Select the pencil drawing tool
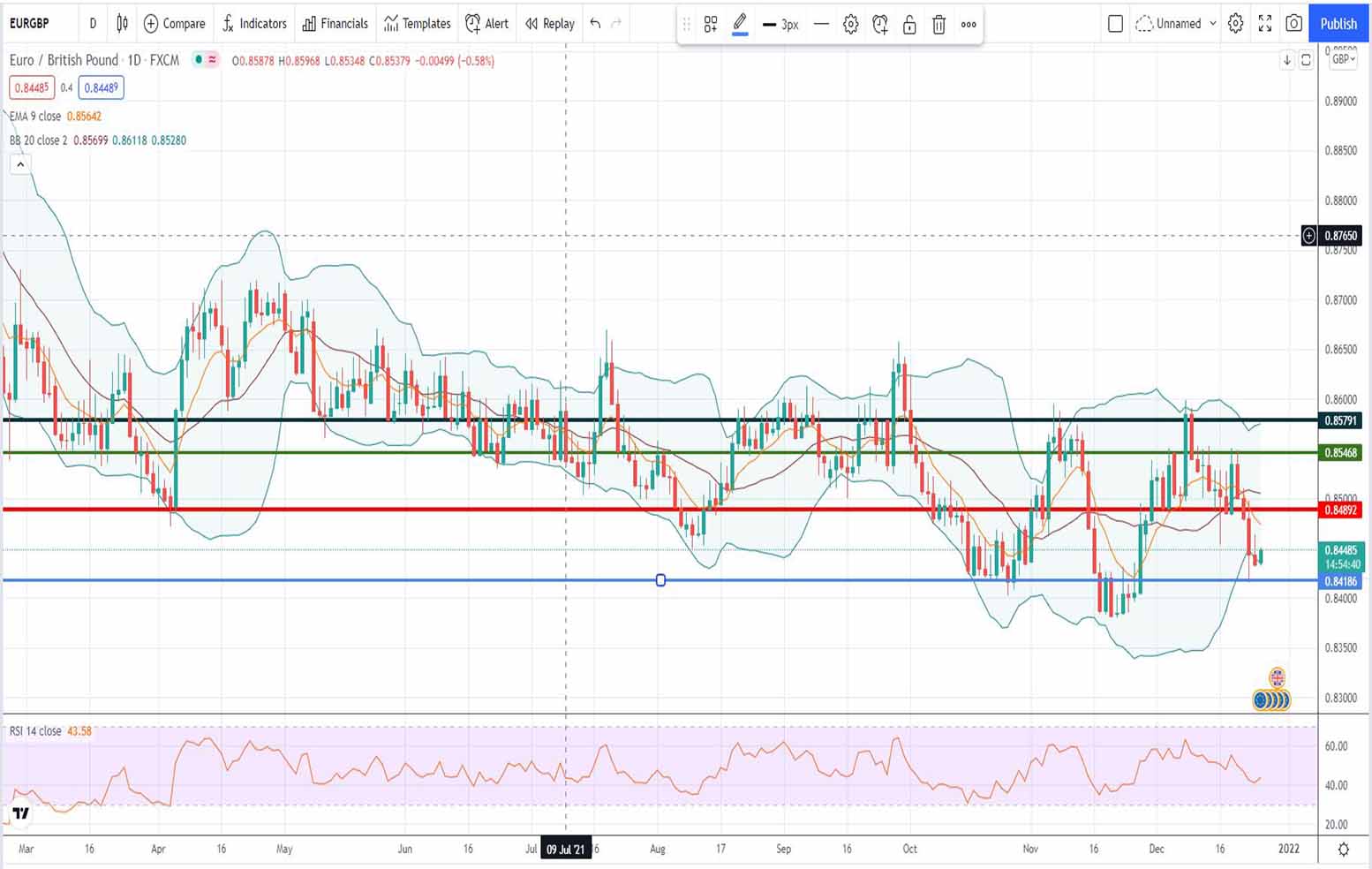The height and width of the screenshot is (869, 1372). [740, 24]
